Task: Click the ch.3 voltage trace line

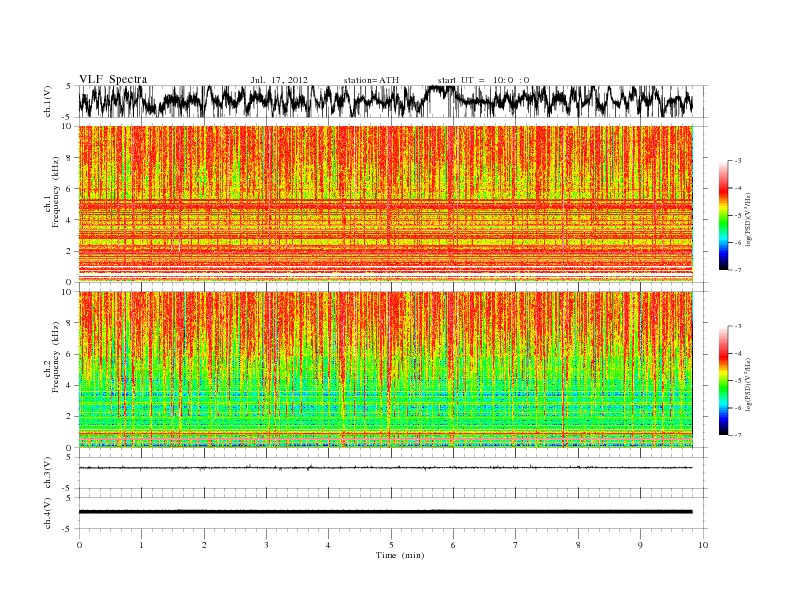Action: point(385,468)
